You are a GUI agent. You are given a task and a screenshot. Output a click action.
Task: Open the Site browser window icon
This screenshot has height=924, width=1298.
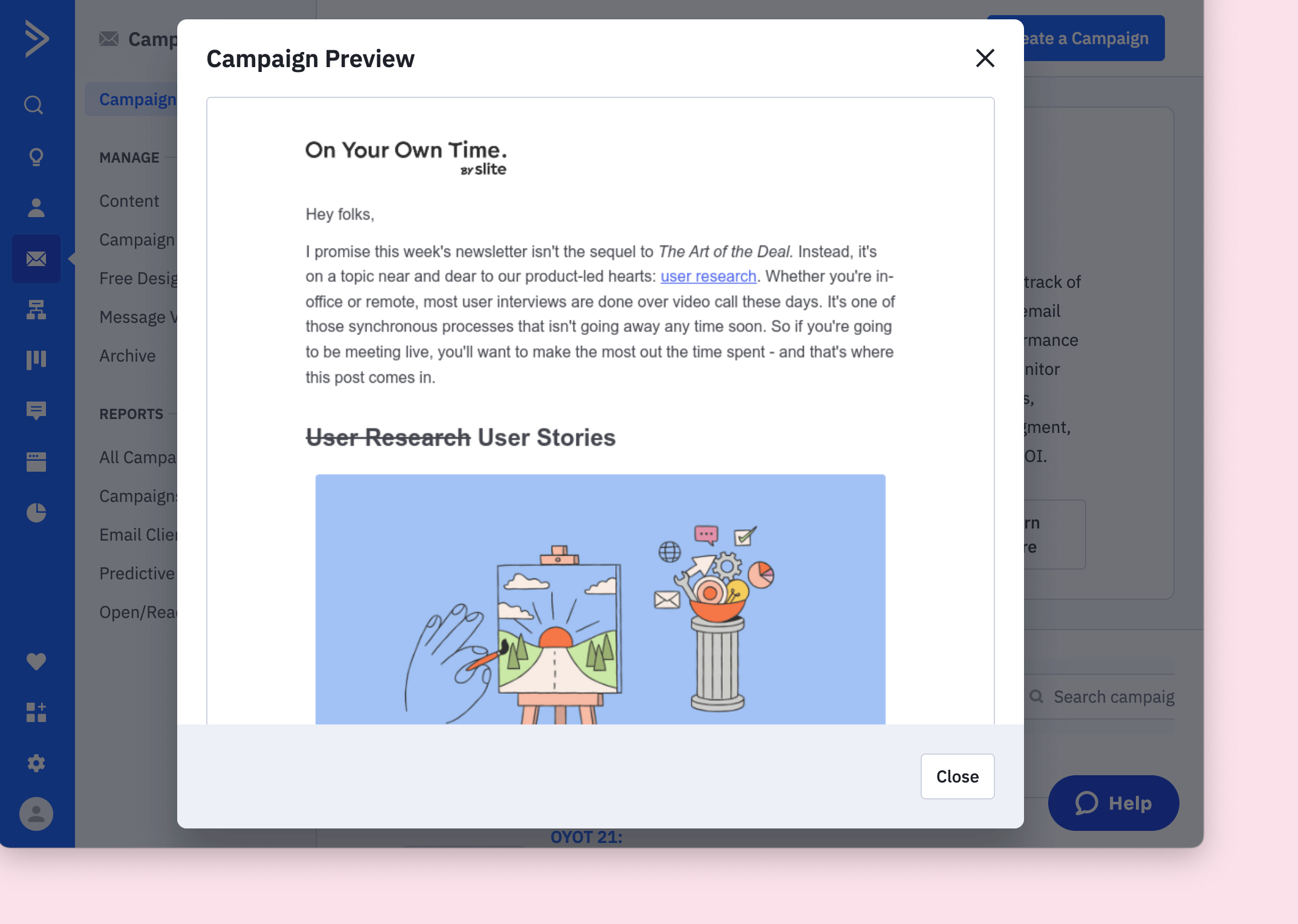(36, 462)
